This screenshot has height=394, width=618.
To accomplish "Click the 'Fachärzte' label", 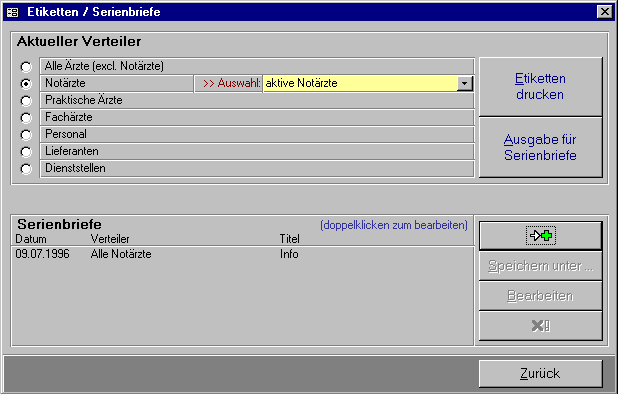I will tap(257, 117).
